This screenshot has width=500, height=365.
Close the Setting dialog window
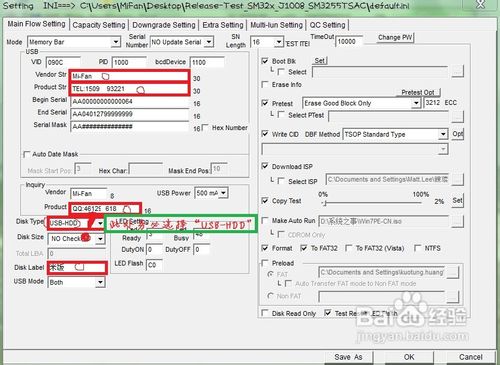pos(480,4)
